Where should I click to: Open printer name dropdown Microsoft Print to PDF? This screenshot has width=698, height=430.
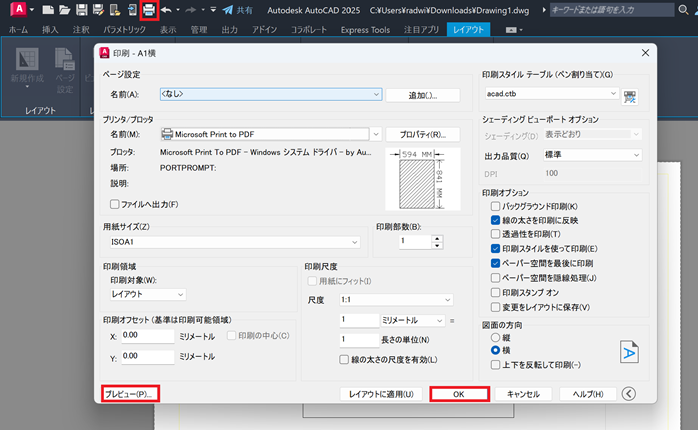click(271, 134)
